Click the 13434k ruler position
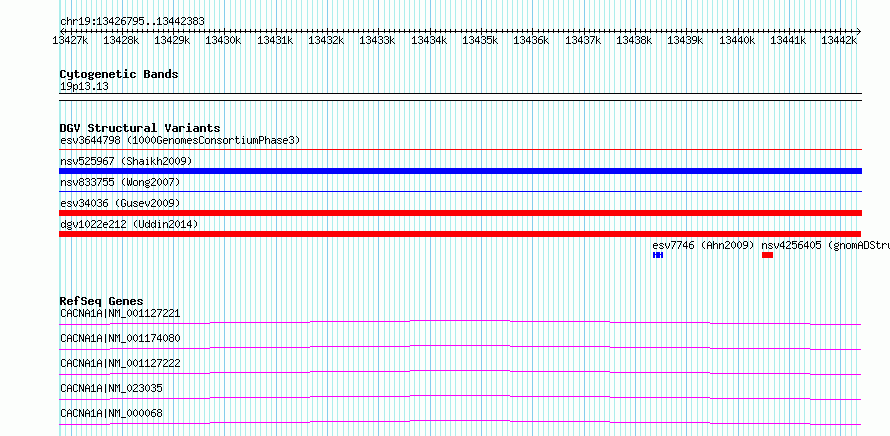The height and width of the screenshot is (436, 890). point(429,40)
